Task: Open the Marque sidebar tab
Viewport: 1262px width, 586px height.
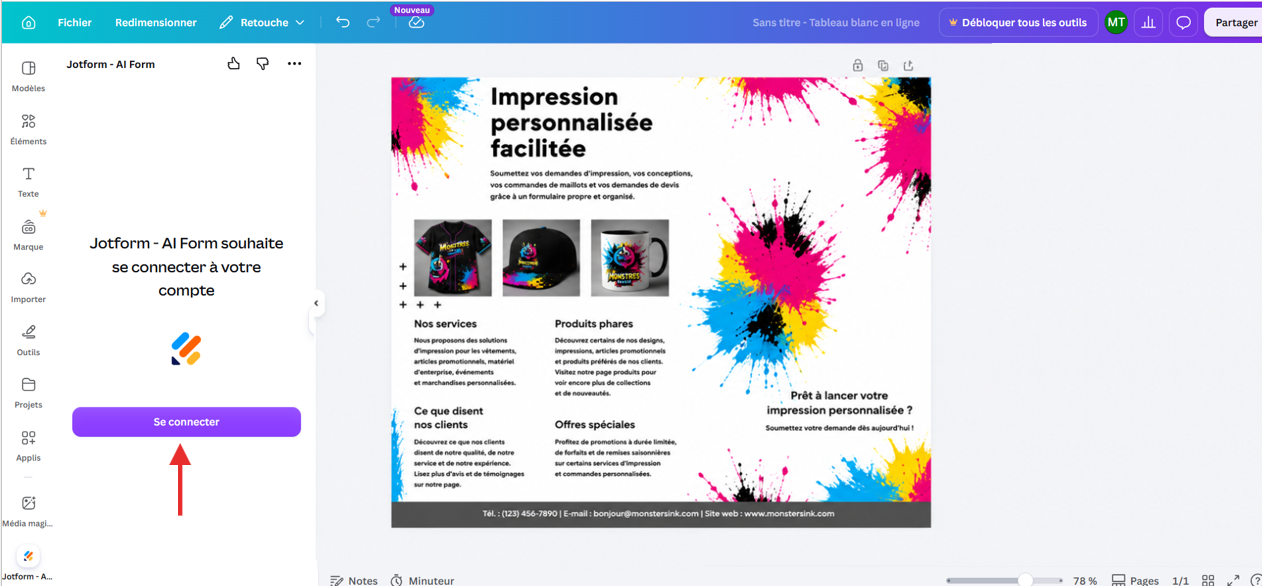Action: [28, 235]
